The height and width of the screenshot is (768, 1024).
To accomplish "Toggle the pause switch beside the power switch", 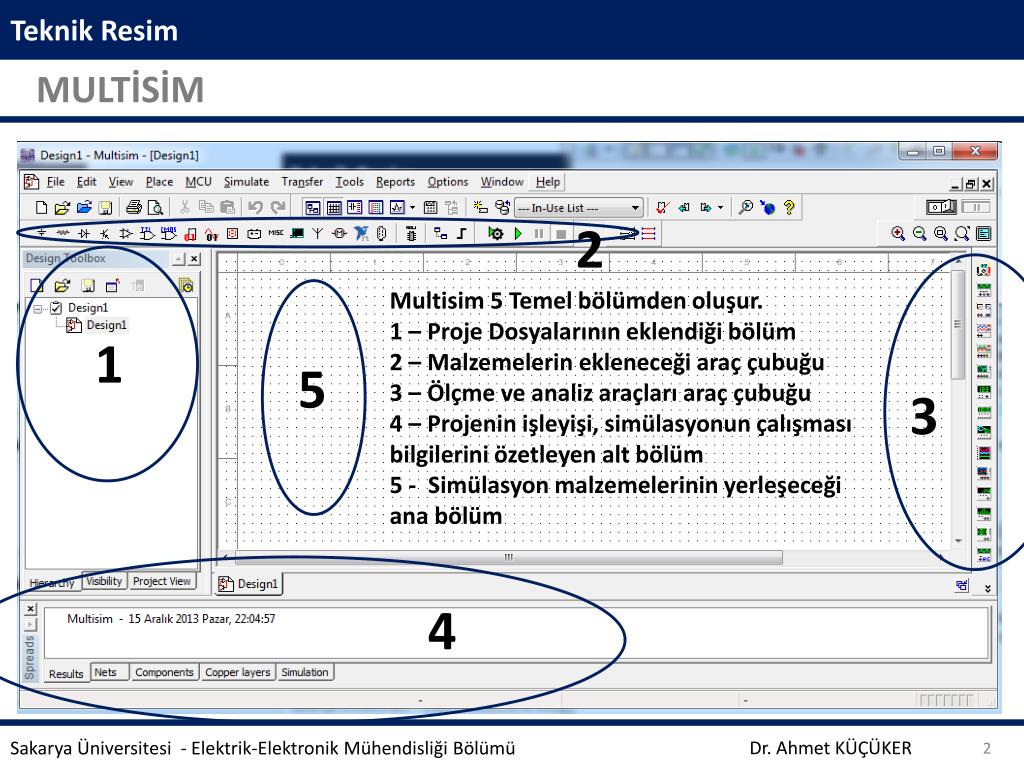I will tap(976, 208).
